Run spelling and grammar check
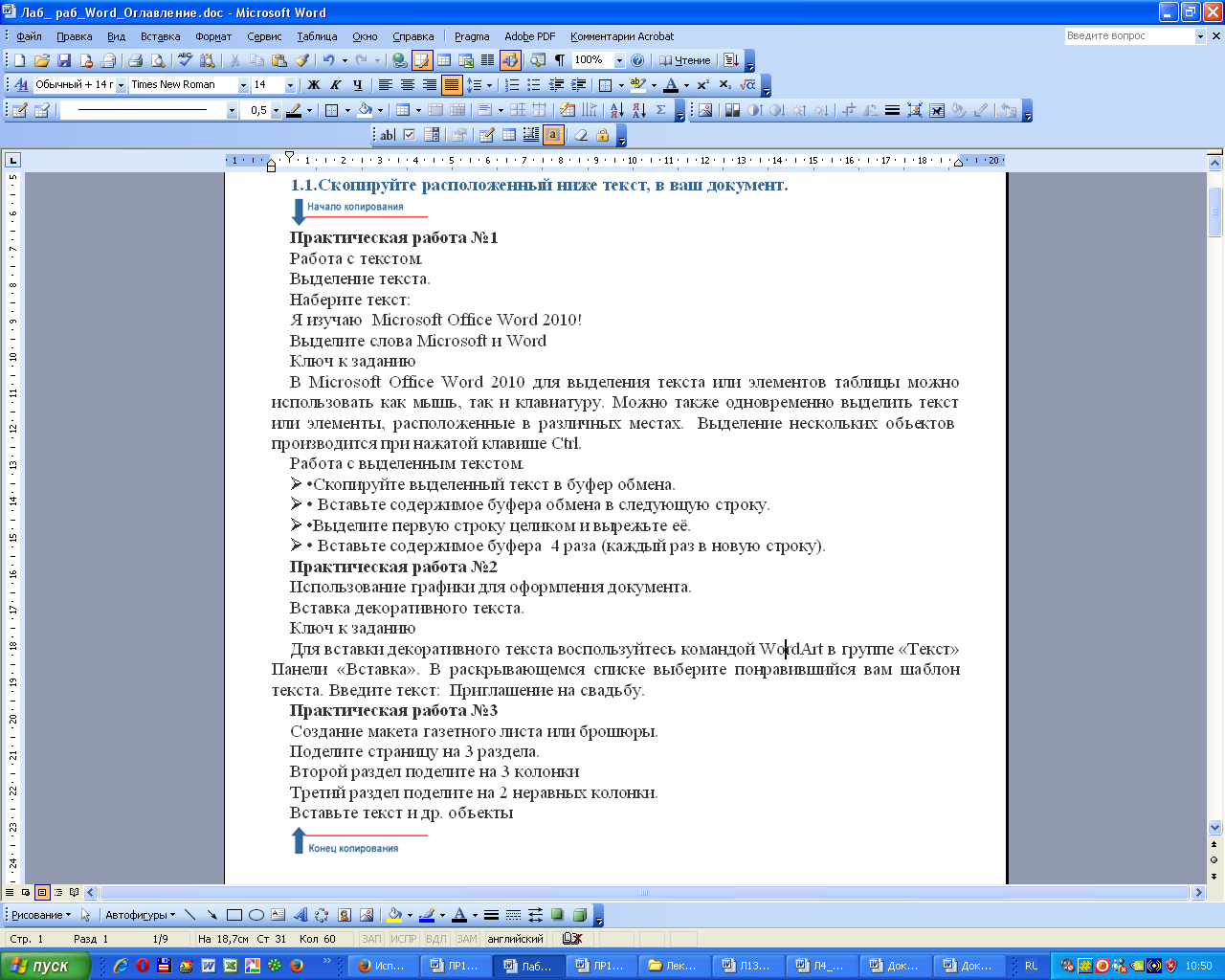The height and width of the screenshot is (980, 1225). click(x=185, y=60)
